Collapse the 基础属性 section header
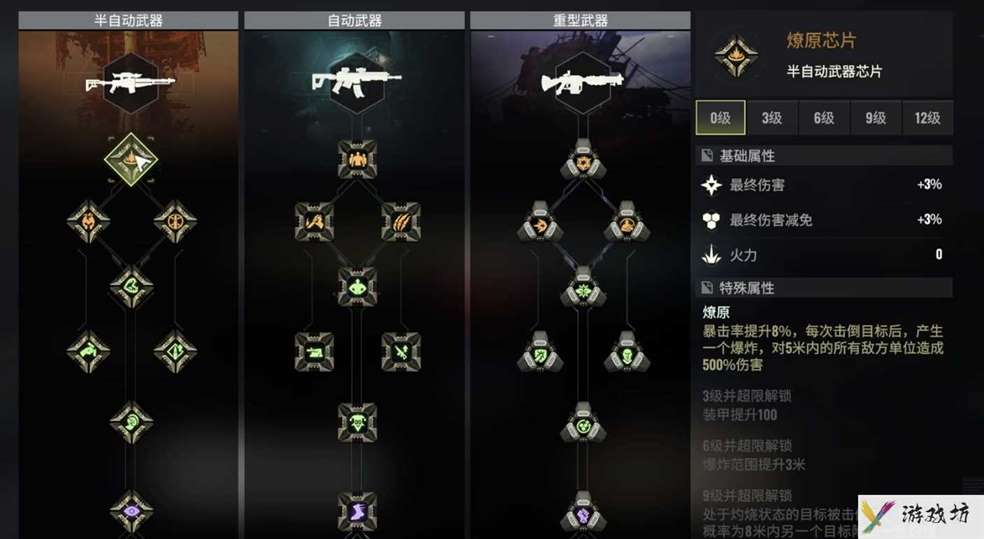 [824, 156]
